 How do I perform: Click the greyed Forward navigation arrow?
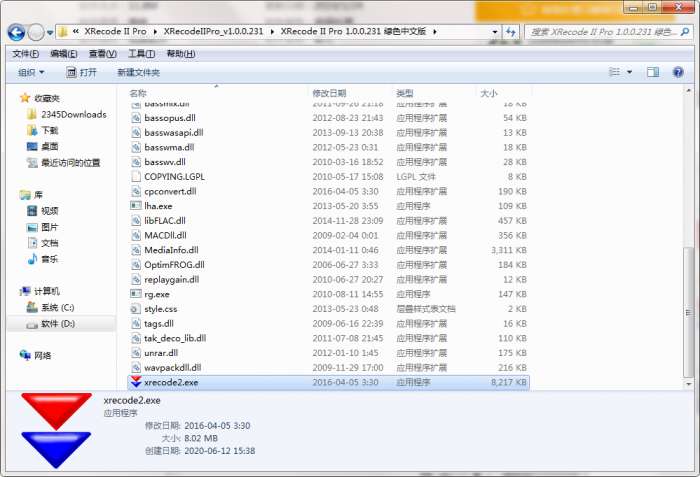tap(36, 32)
